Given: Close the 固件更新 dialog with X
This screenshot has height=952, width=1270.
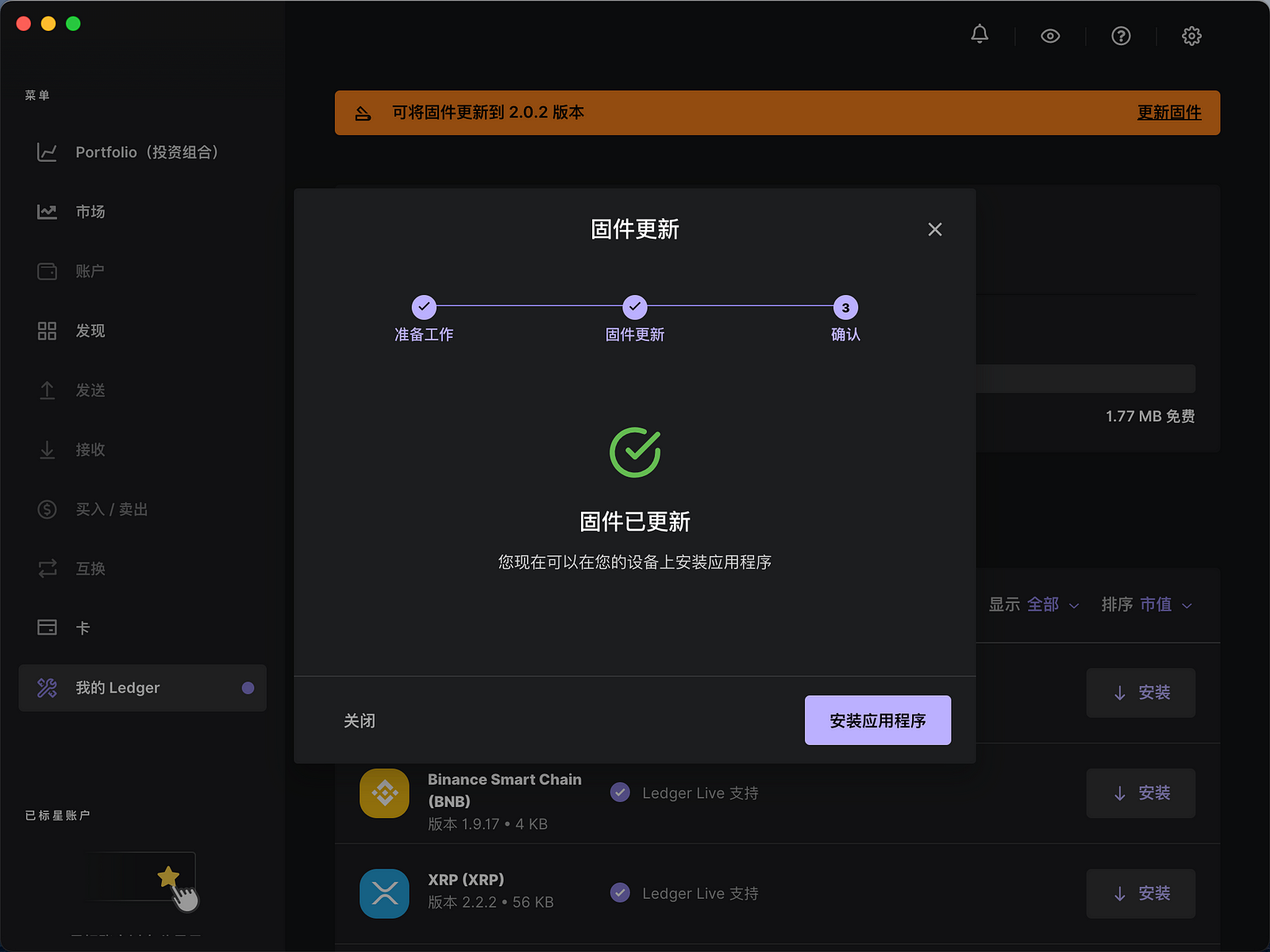Looking at the screenshot, I should pyautogui.click(x=935, y=229).
